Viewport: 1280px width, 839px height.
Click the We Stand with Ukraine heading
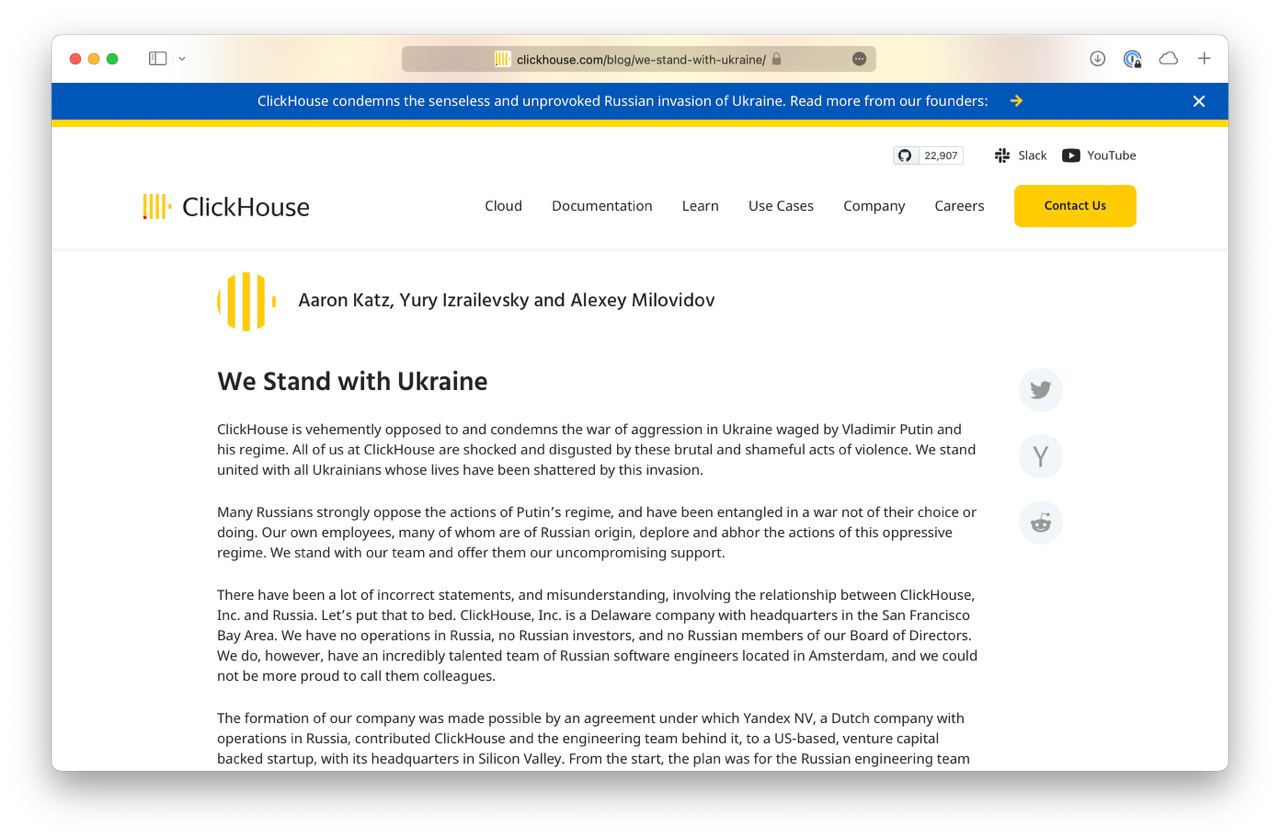point(352,381)
